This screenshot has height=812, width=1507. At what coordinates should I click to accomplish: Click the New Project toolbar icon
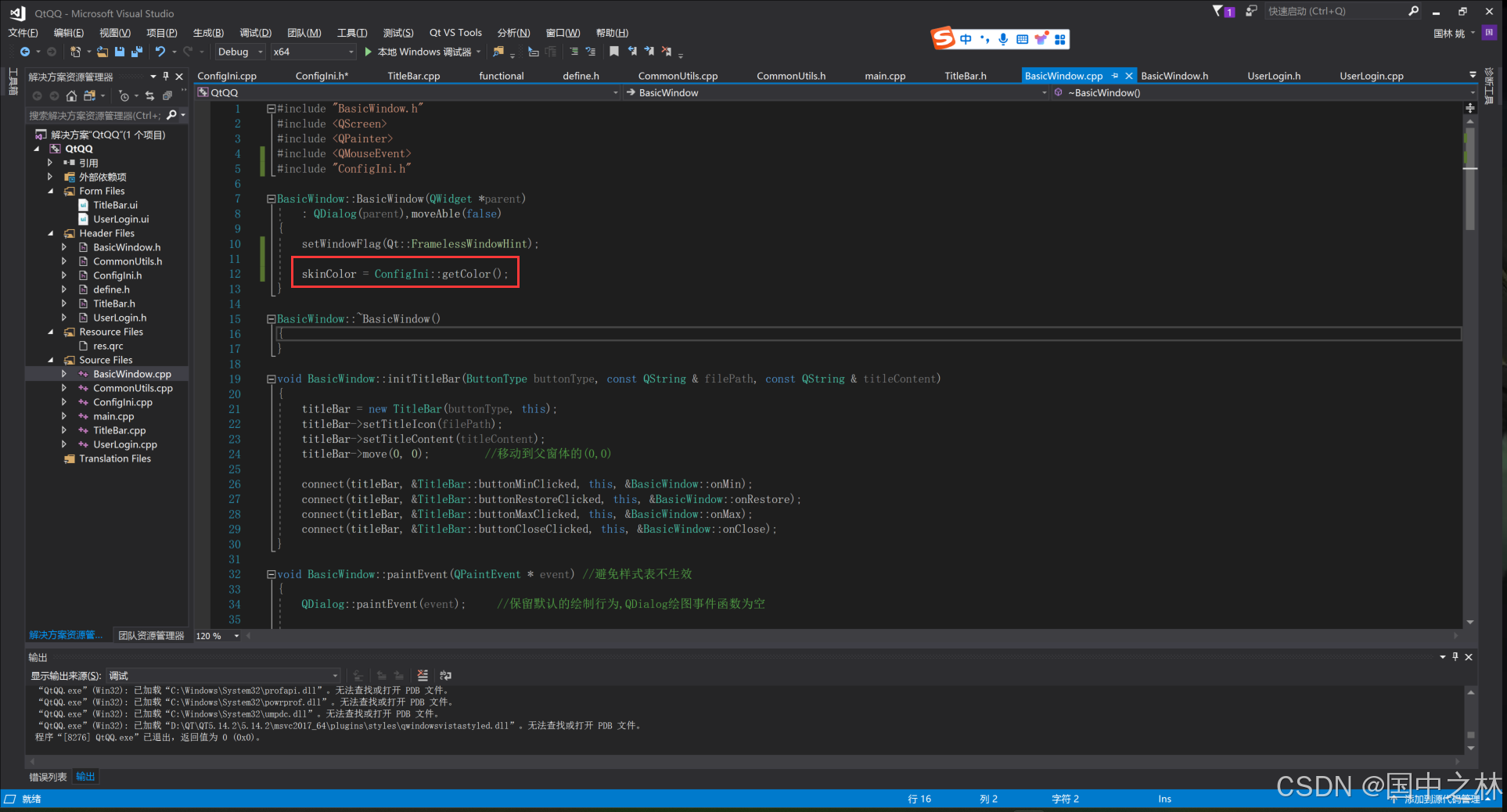pyautogui.click(x=75, y=52)
